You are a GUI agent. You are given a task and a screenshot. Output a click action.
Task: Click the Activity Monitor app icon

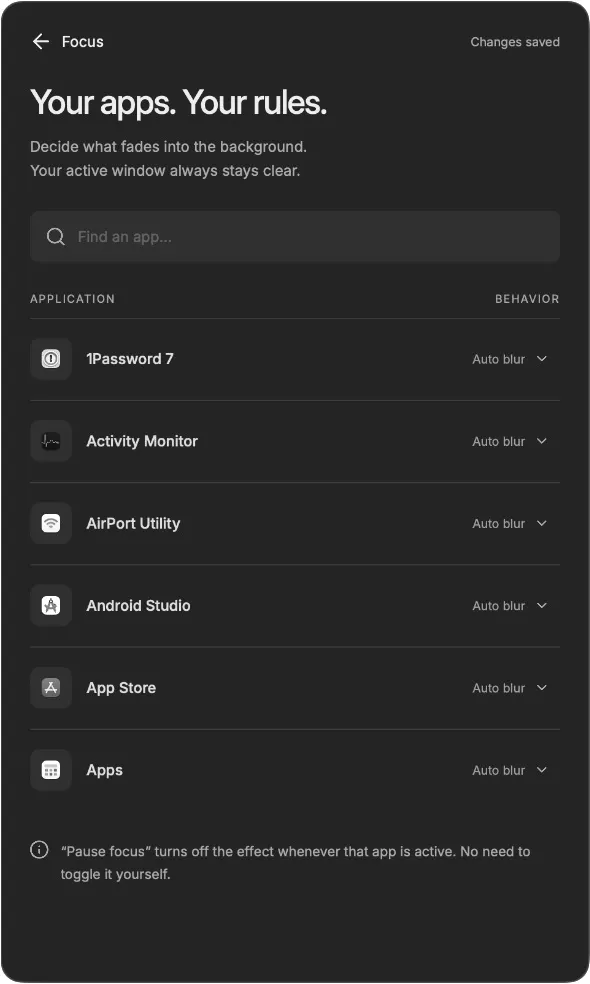pos(51,441)
